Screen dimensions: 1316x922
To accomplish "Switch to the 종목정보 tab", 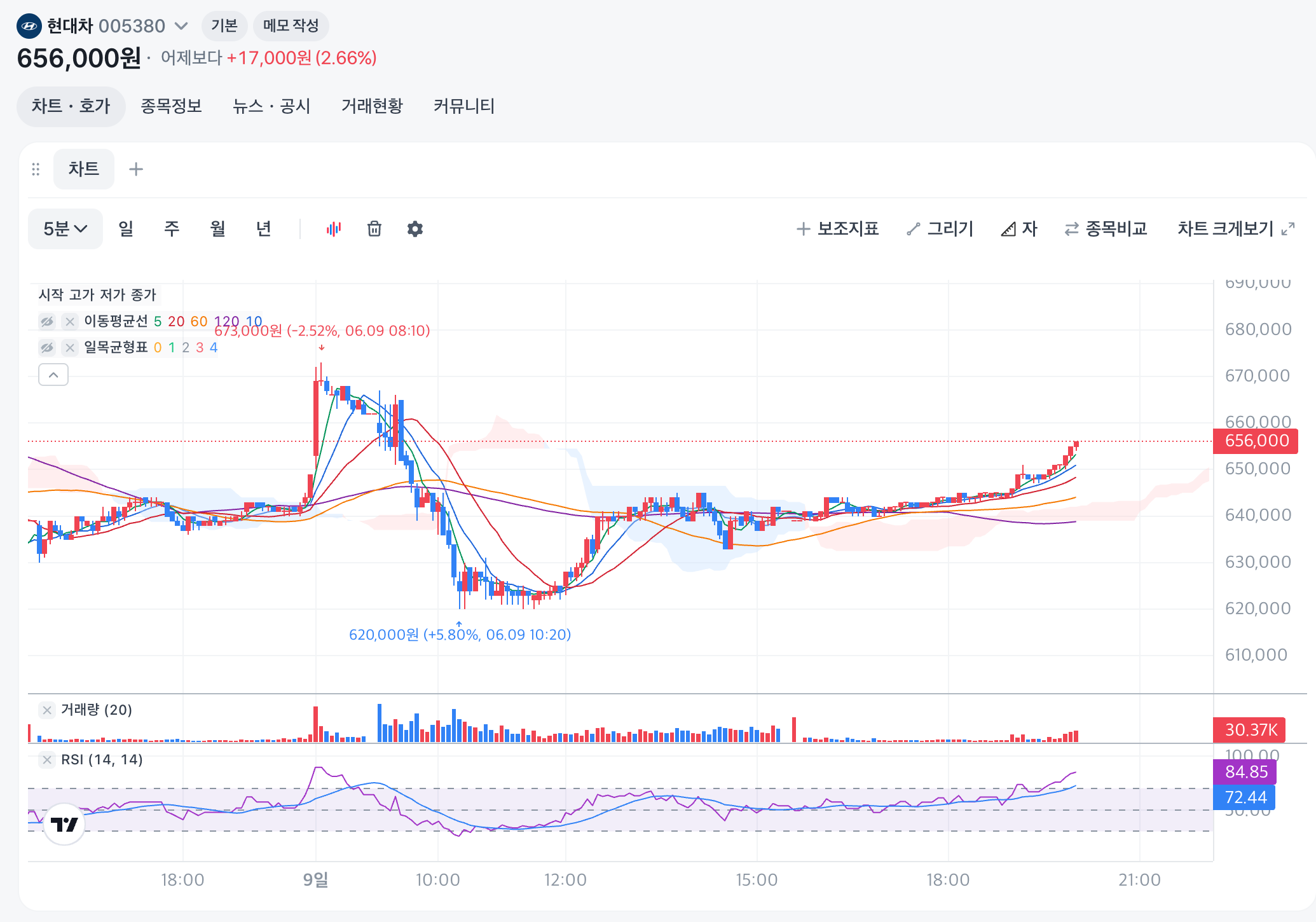I will point(171,106).
